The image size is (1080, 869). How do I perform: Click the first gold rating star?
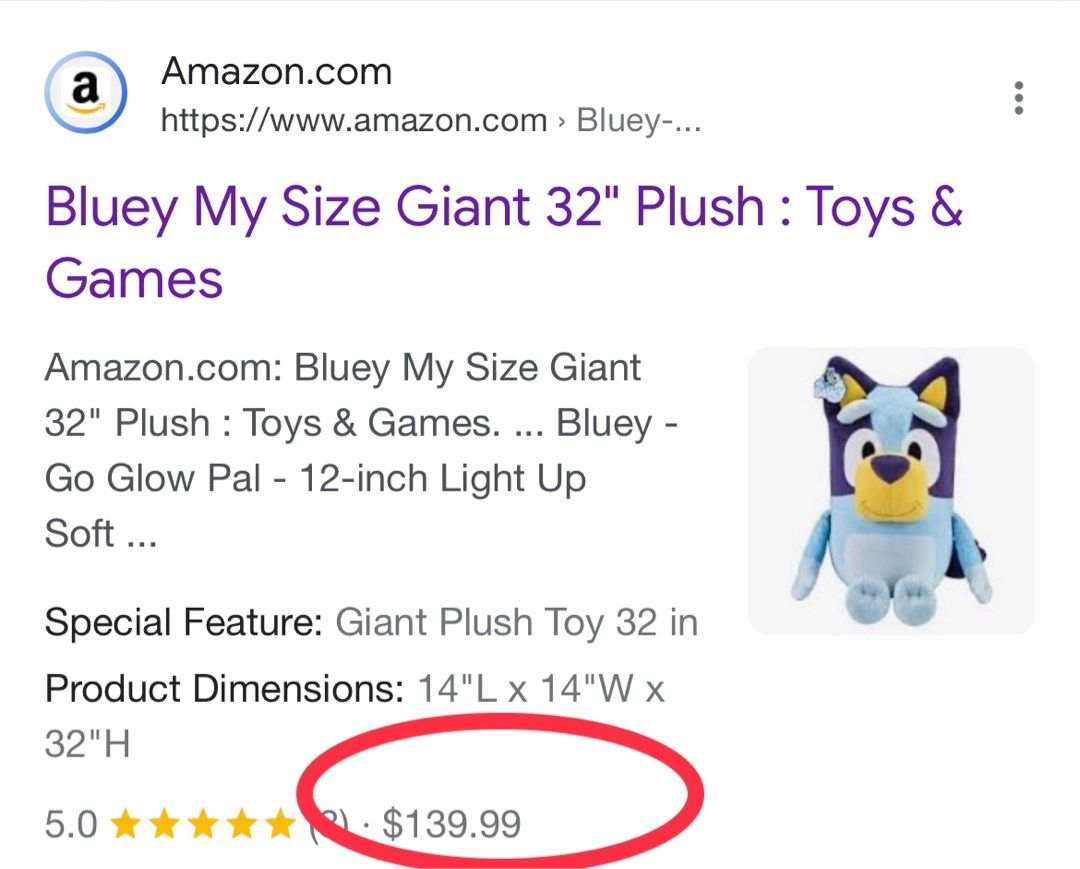[x=125, y=824]
